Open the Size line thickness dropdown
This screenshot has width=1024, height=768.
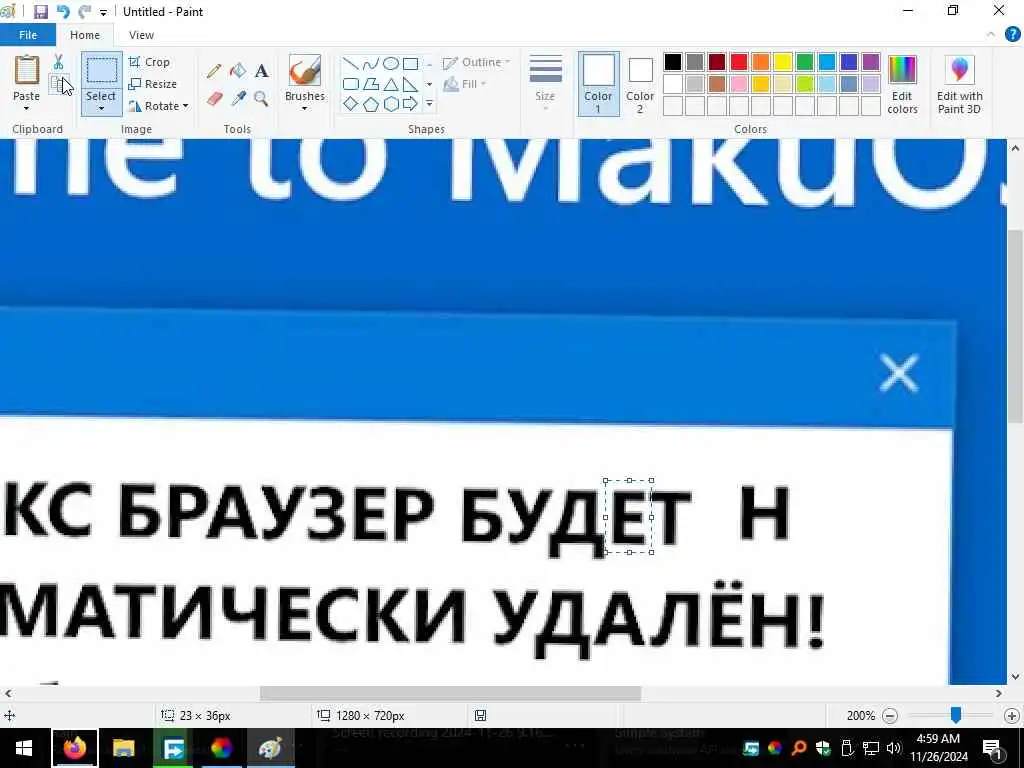545,84
